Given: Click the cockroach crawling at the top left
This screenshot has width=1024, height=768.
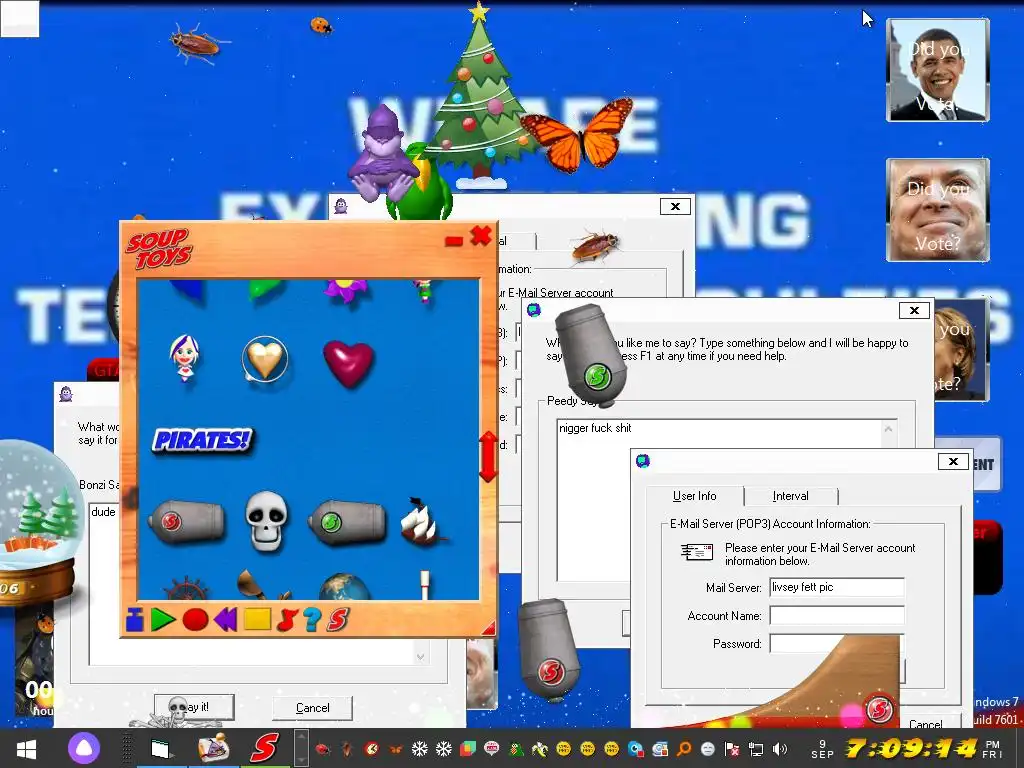Looking at the screenshot, I should point(196,43).
